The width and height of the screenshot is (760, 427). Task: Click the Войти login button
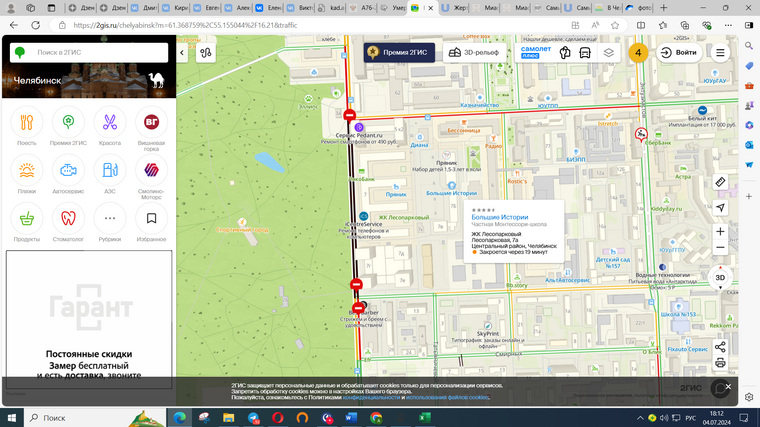pyautogui.click(x=679, y=52)
